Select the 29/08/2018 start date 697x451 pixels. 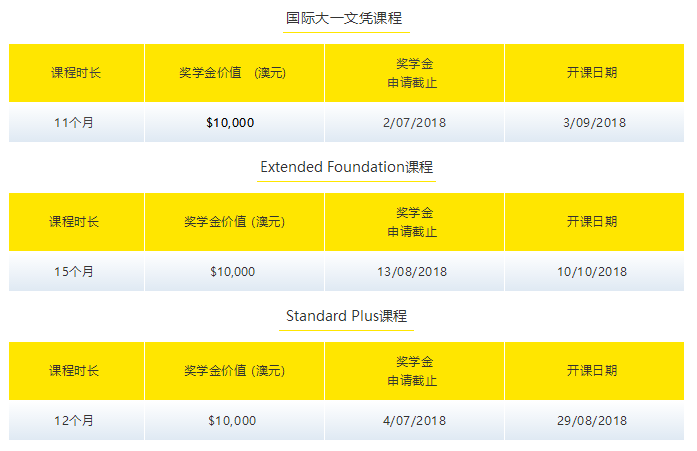592,421
